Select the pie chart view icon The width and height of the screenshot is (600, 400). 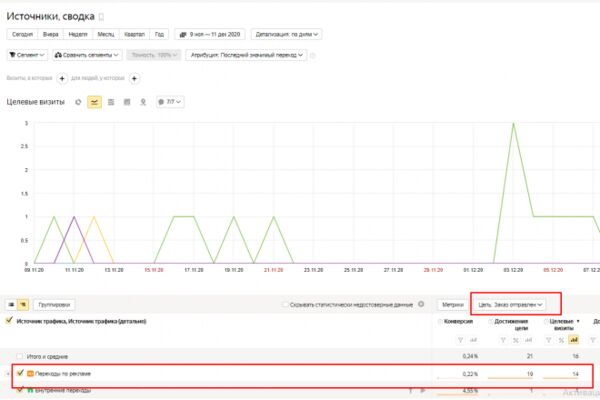click(x=78, y=102)
